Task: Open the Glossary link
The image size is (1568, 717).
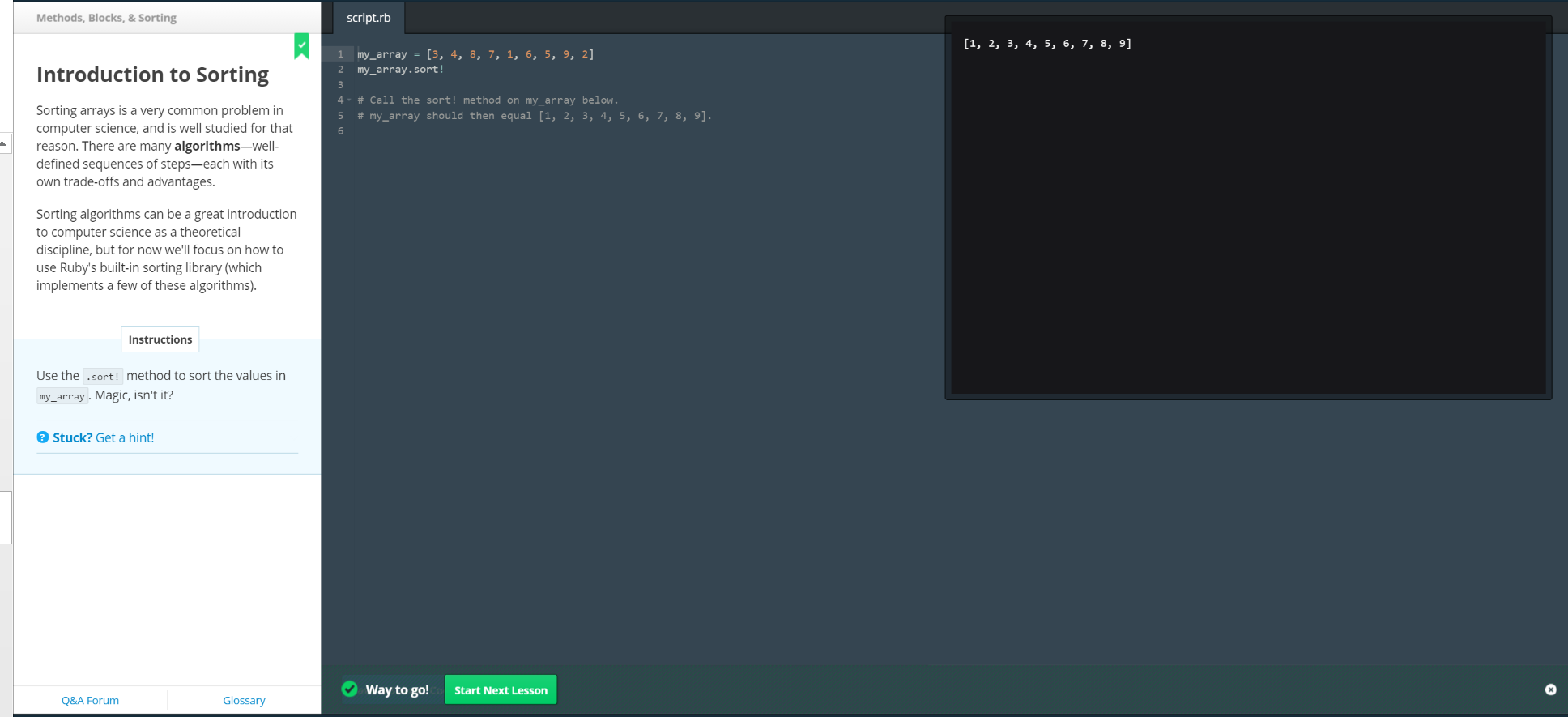Action: point(244,700)
